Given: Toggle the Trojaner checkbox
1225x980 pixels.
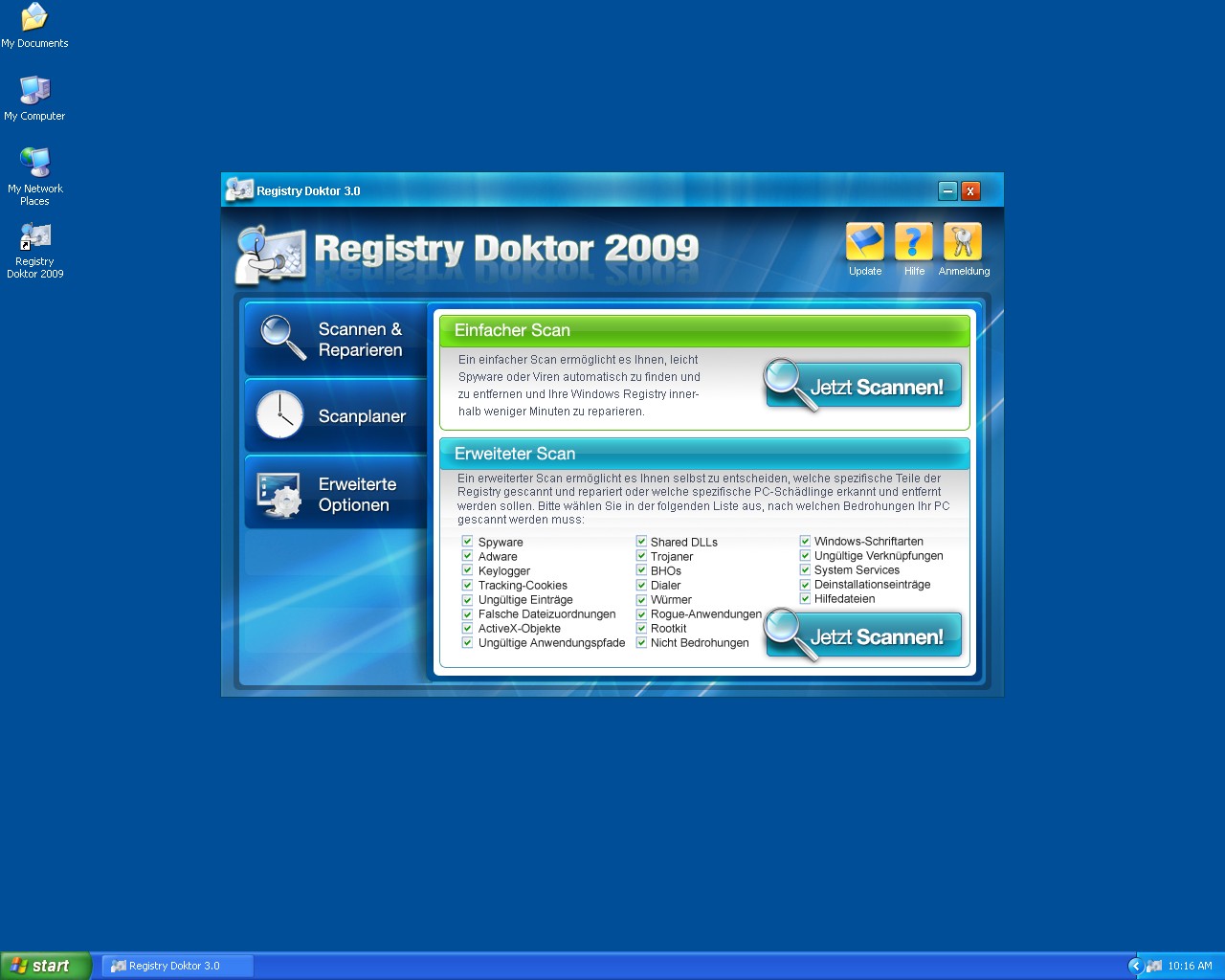Looking at the screenshot, I should [641, 556].
